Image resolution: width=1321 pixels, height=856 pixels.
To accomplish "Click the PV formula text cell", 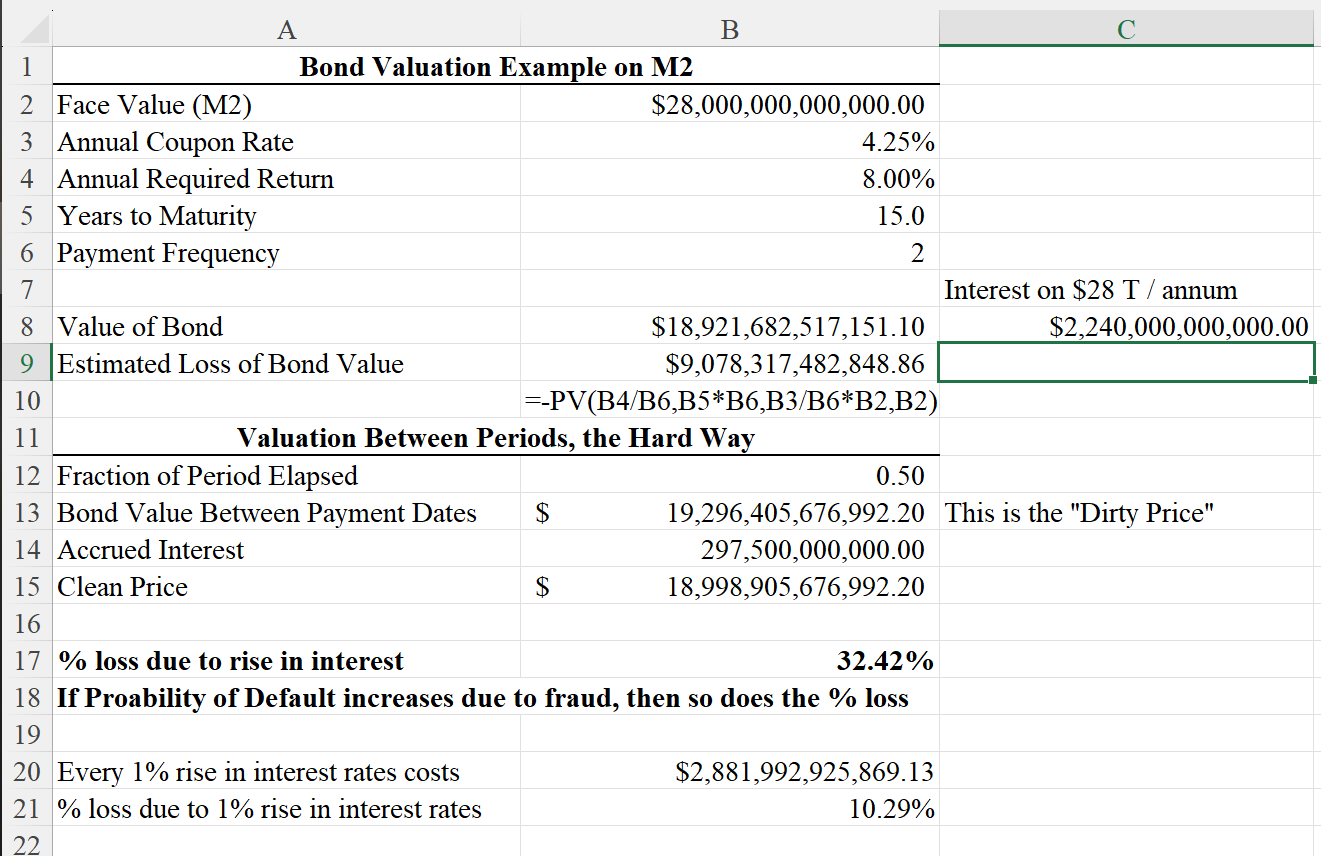I will click(732, 402).
